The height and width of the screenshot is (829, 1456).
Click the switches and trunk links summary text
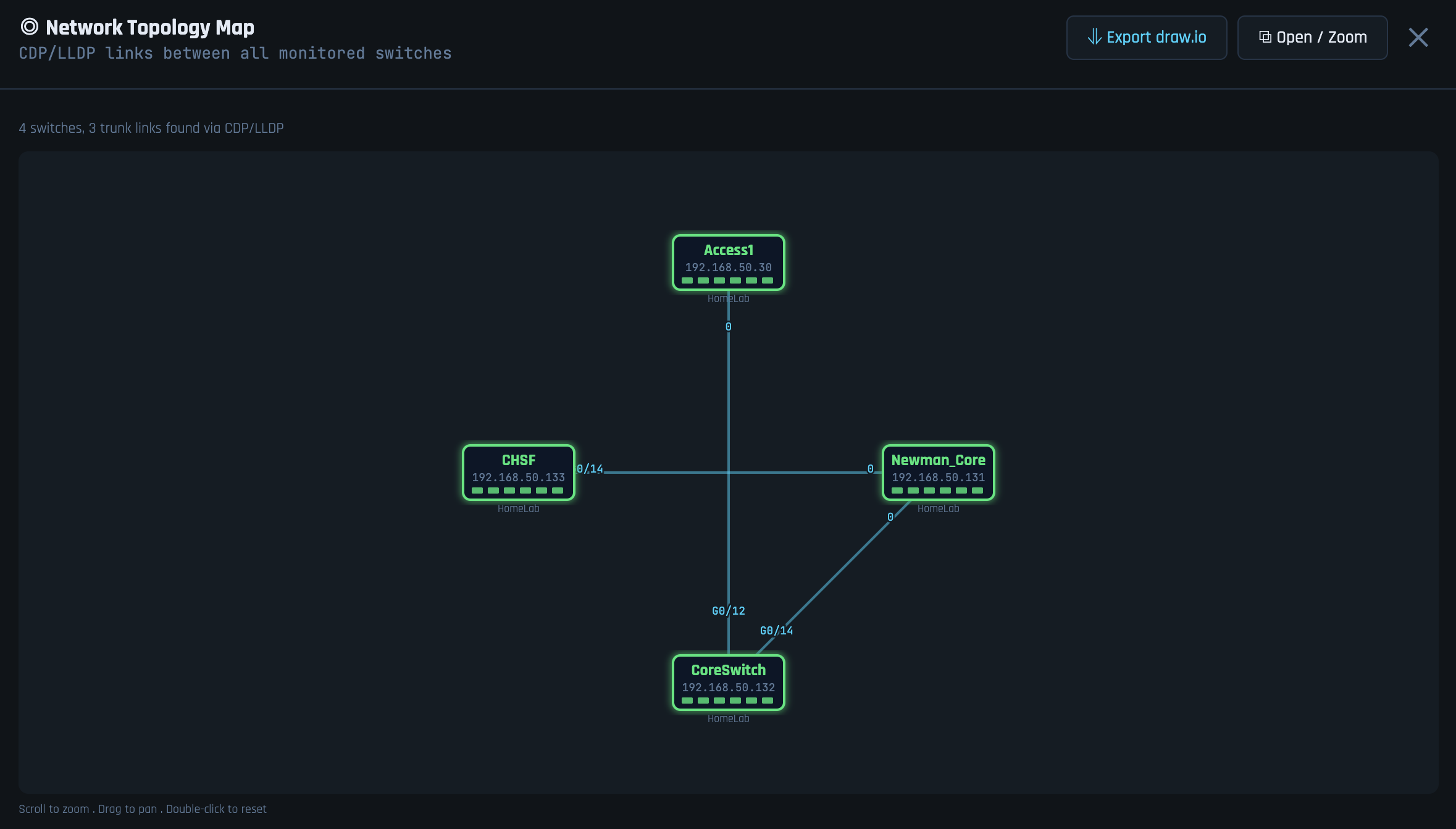click(x=151, y=128)
